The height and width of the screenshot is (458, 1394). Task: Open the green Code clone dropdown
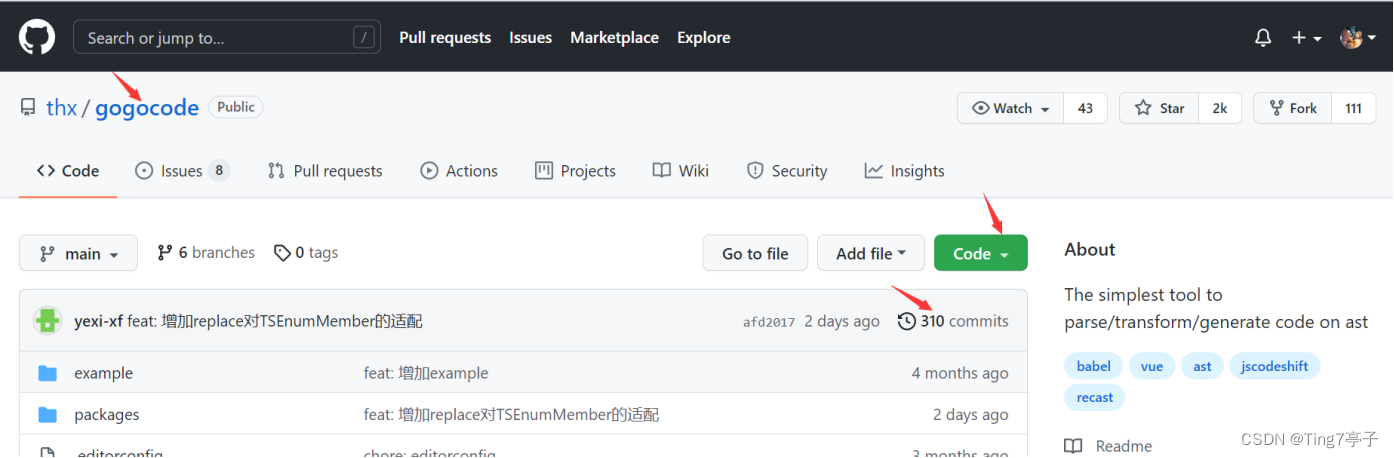click(x=980, y=254)
